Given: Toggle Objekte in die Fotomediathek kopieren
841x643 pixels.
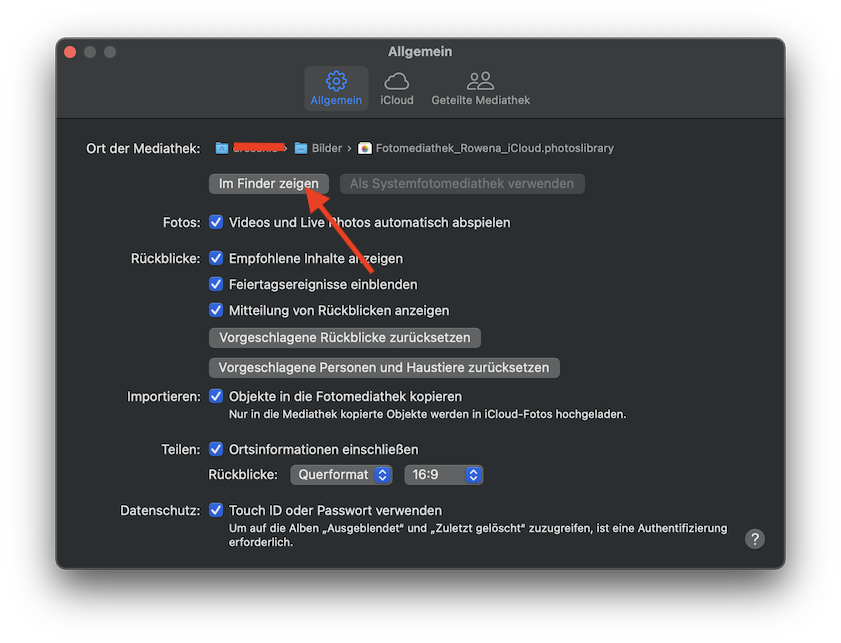Looking at the screenshot, I should (216, 396).
